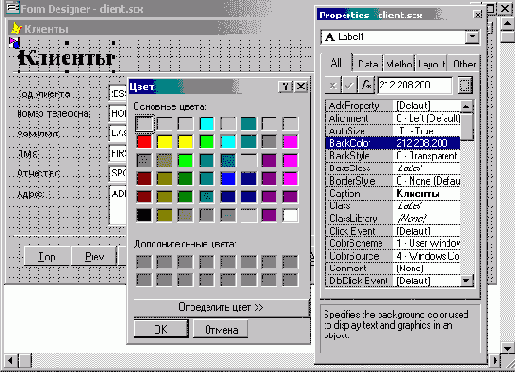
Task: Select the ClassLibrary property row
Action: 393,218
